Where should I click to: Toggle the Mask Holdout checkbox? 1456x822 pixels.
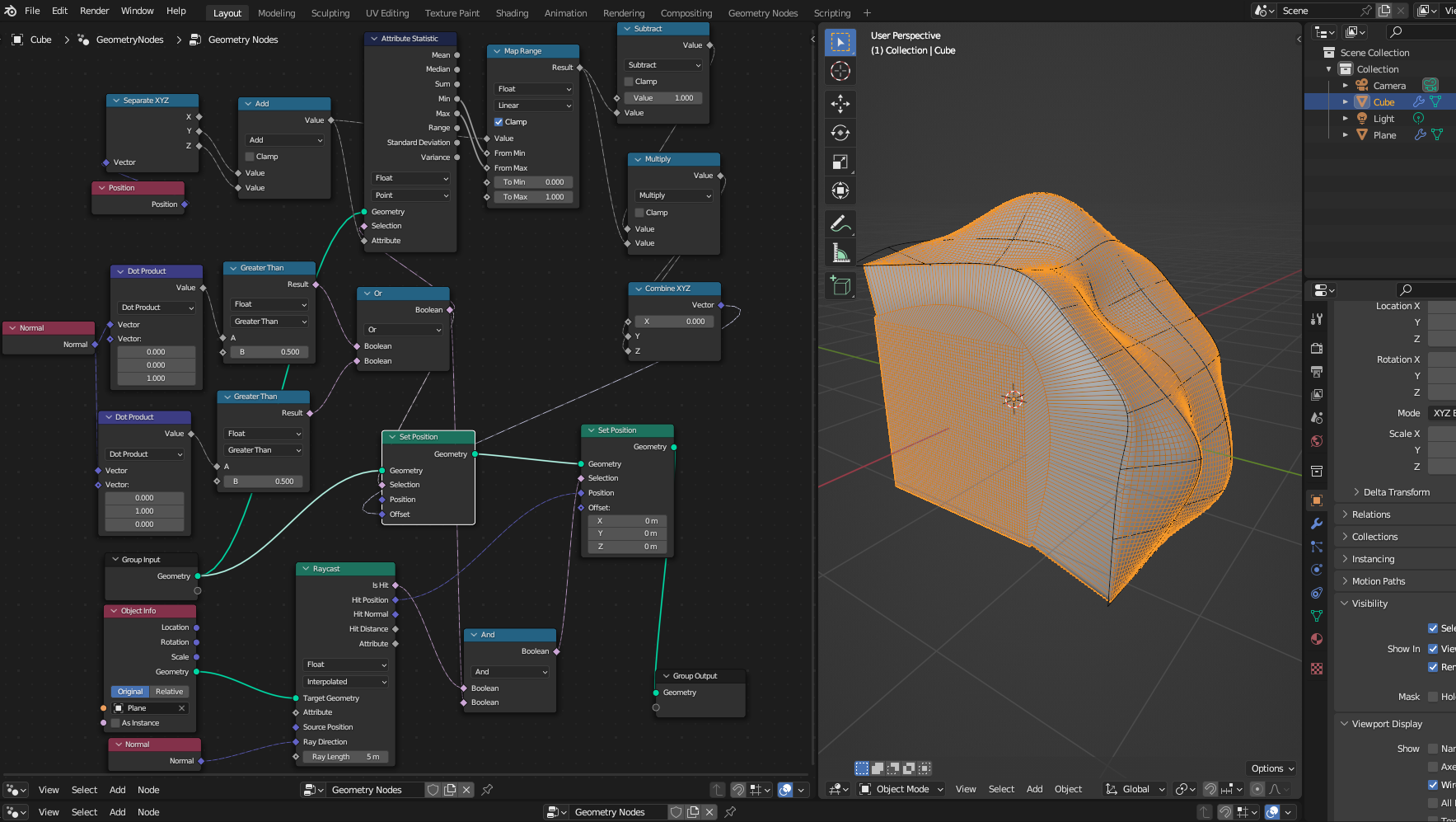click(1433, 697)
